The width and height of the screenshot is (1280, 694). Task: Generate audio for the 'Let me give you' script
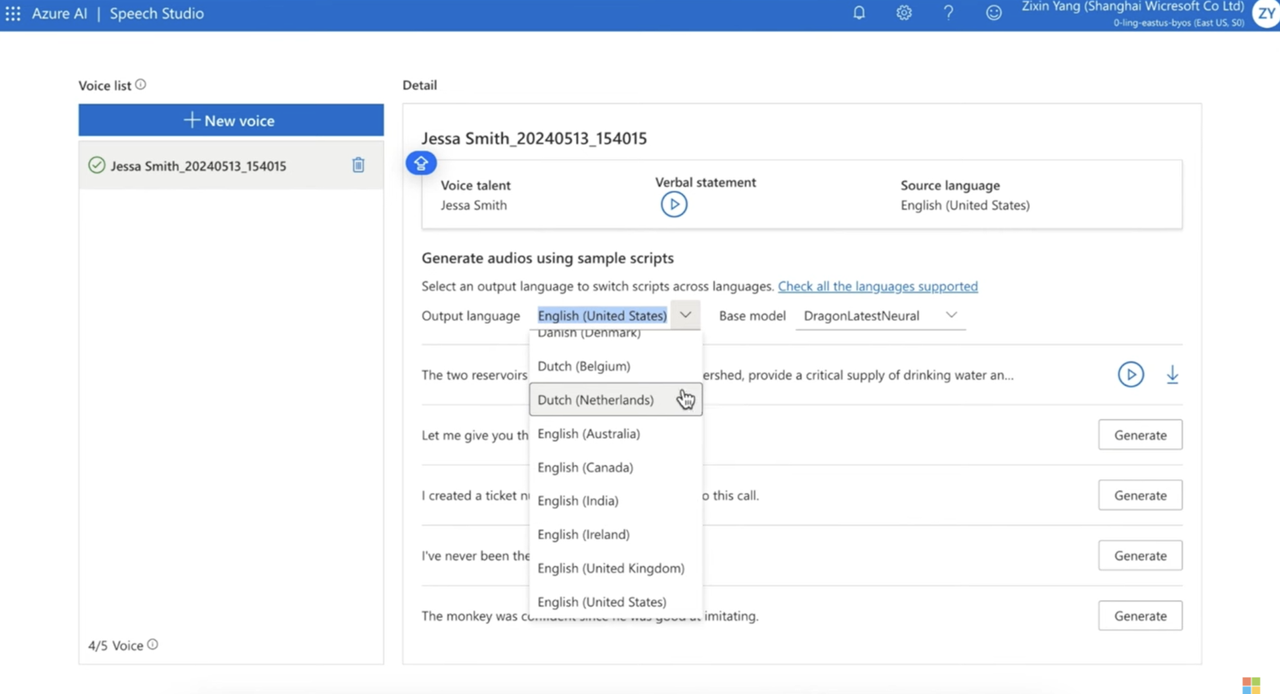(1140, 435)
